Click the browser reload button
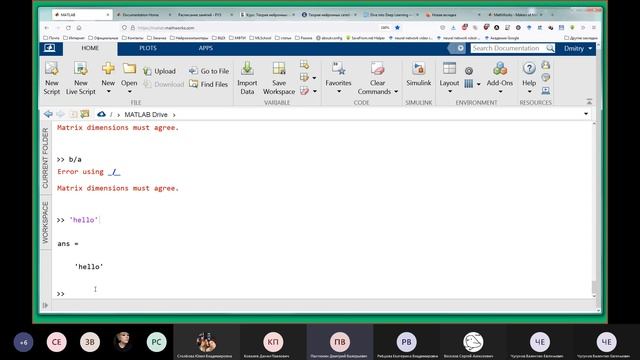Image resolution: width=640 pixels, height=360 pixels. pyautogui.click(x=68, y=28)
